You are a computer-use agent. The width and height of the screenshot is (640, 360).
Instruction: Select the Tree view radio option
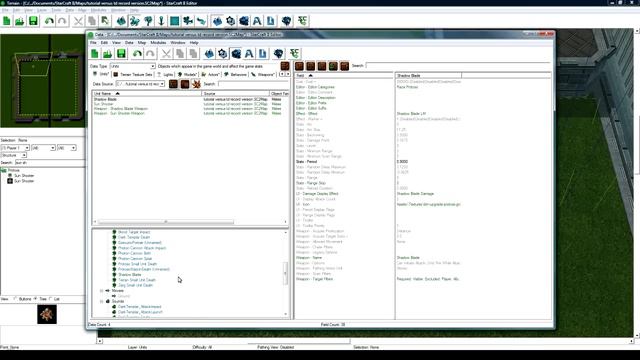pos(36,299)
